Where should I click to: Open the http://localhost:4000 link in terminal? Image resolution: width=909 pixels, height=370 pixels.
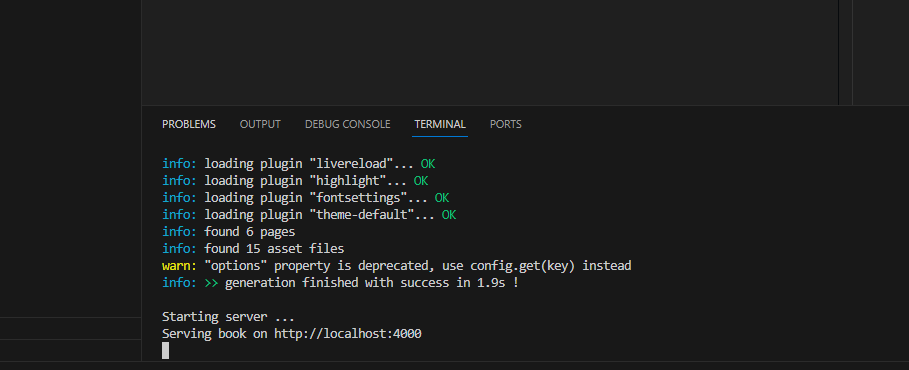click(x=348, y=334)
